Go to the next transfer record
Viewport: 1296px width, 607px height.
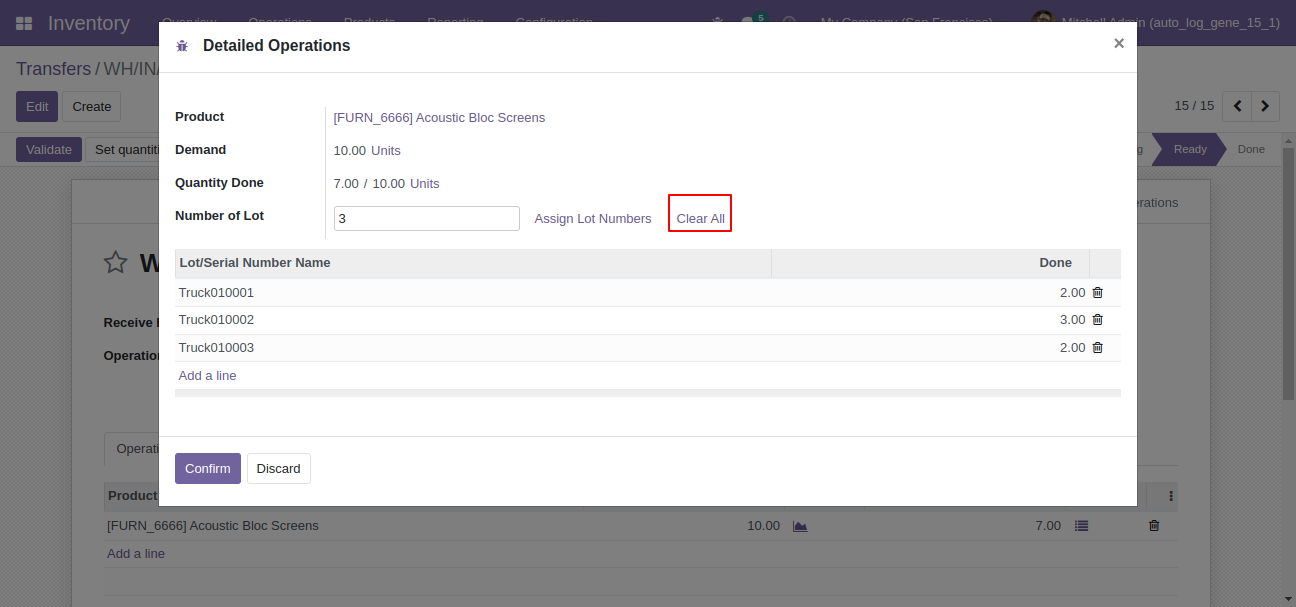click(x=1266, y=106)
